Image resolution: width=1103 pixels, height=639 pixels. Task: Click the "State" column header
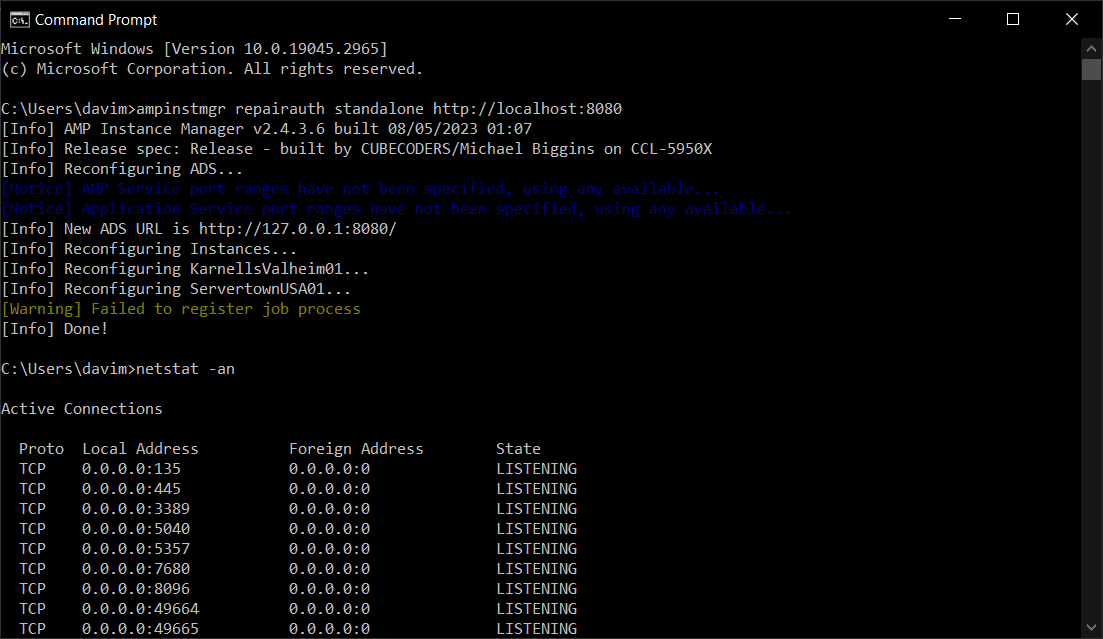518,449
